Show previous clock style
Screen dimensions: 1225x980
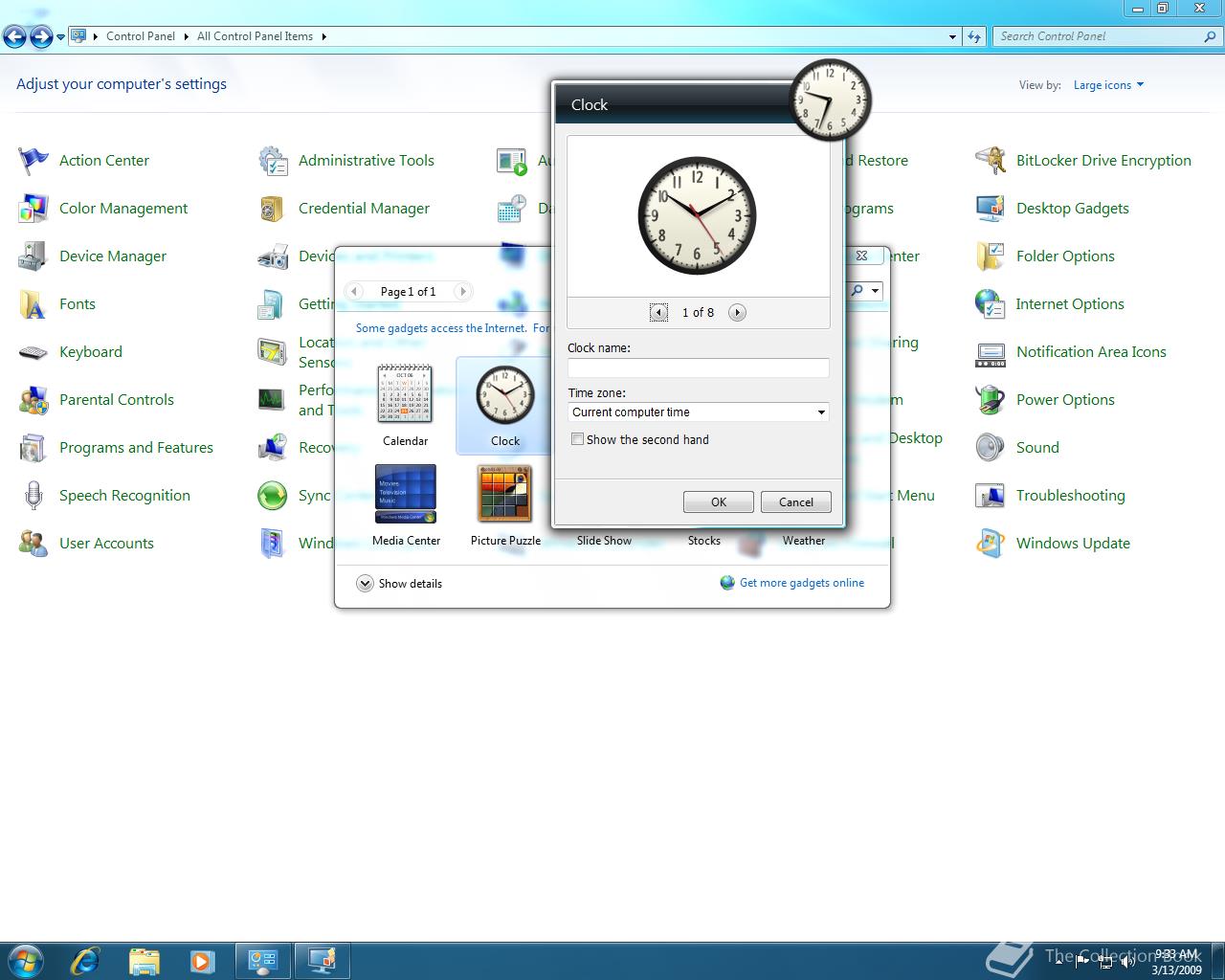click(658, 312)
